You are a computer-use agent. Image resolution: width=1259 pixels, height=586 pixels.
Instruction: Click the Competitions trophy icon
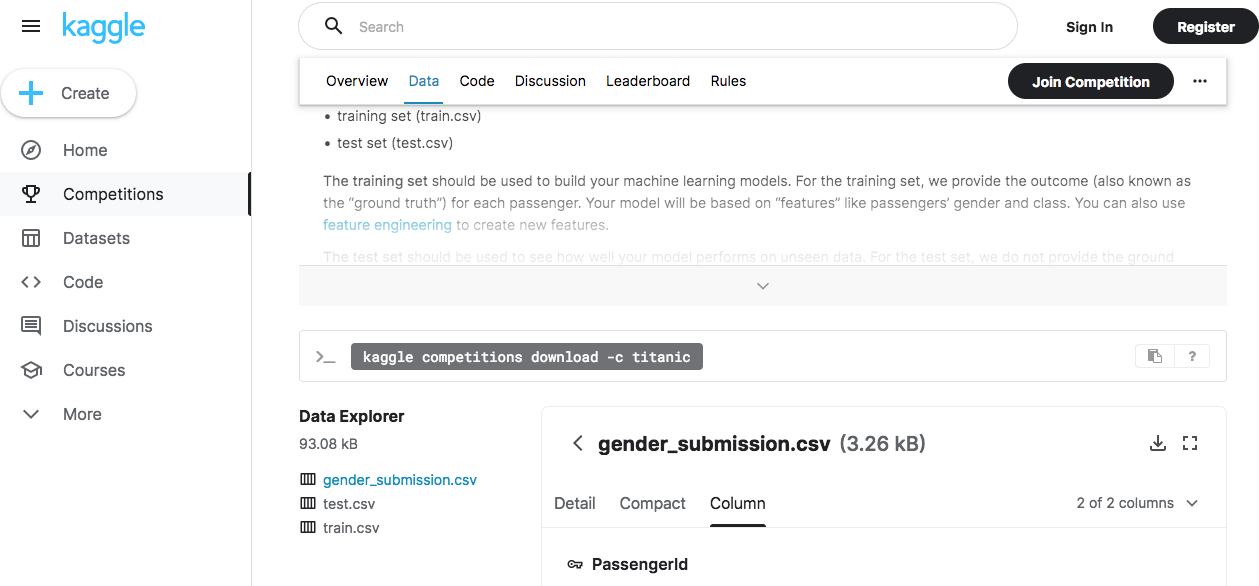[31, 194]
